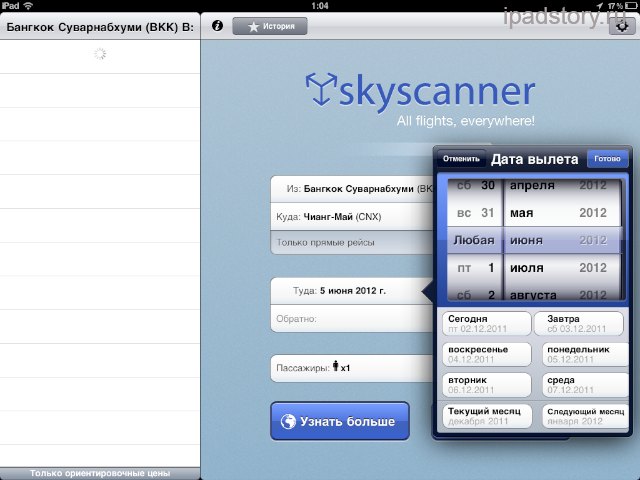Viewport: 640px width, 480px height.
Task: Select пт 1 in day wheel
Action: coord(475,268)
